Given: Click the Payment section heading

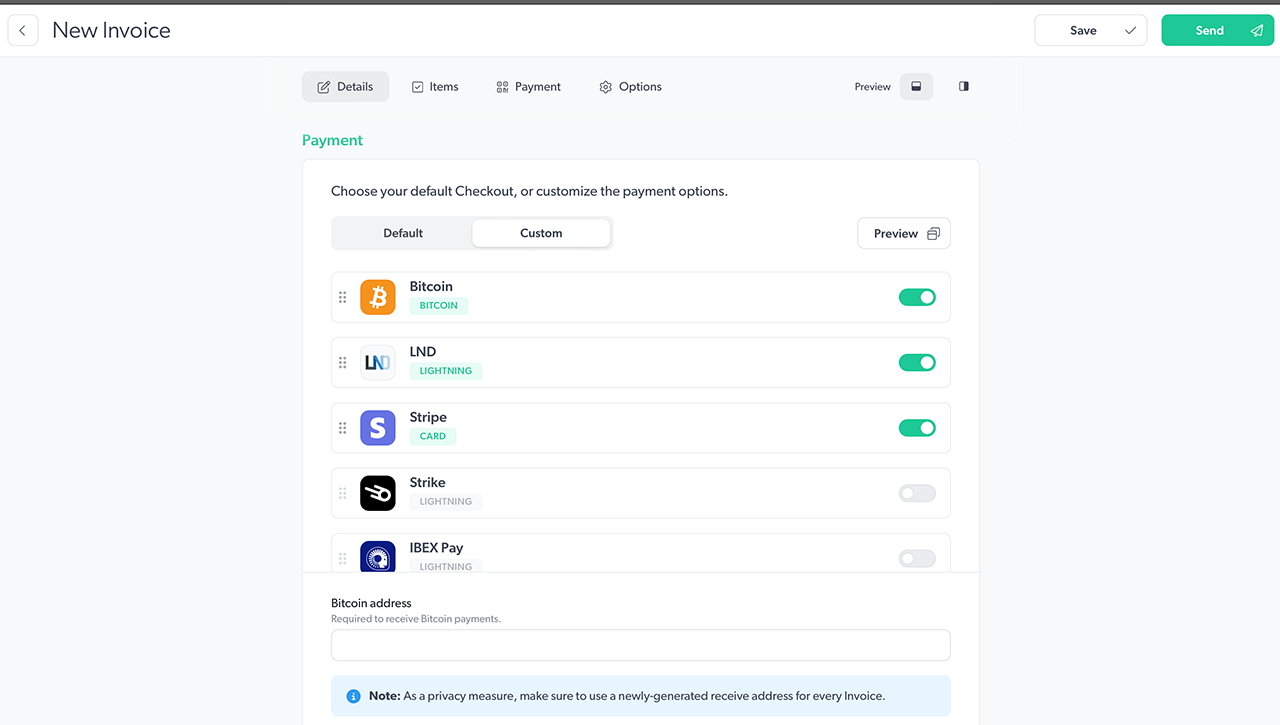Looking at the screenshot, I should [333, 140].
